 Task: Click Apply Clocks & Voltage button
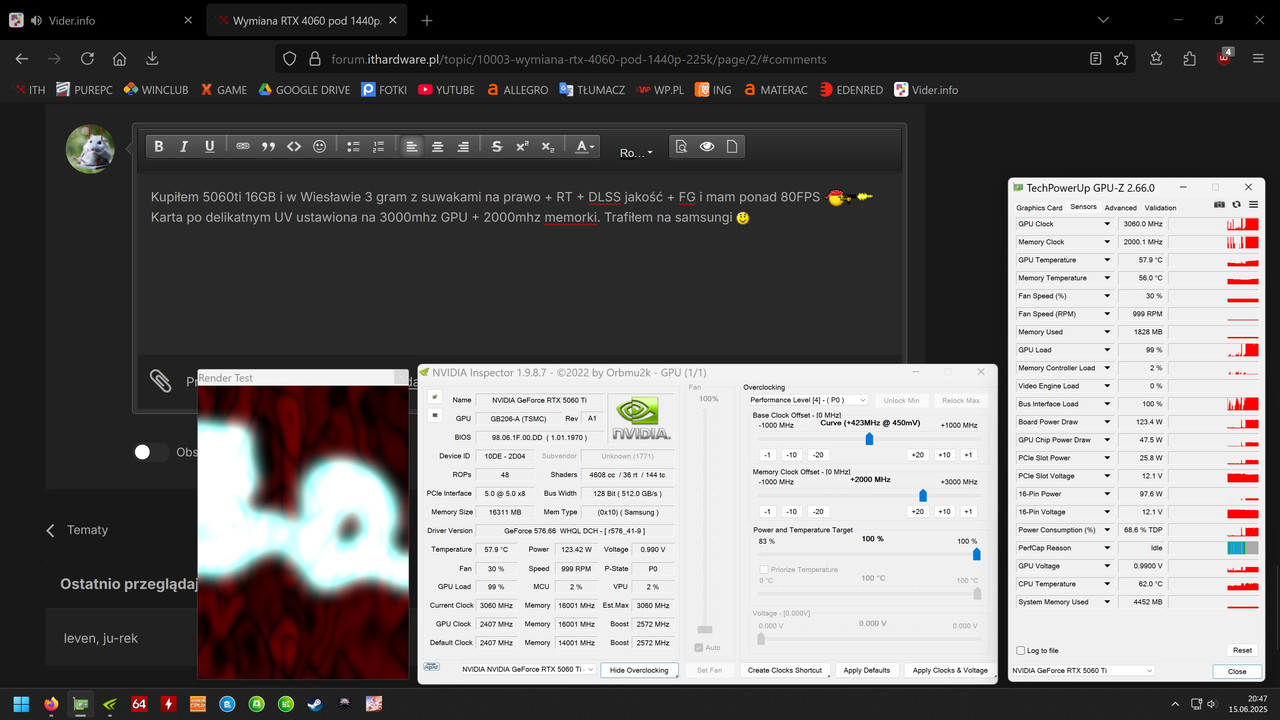coord(950,670)
